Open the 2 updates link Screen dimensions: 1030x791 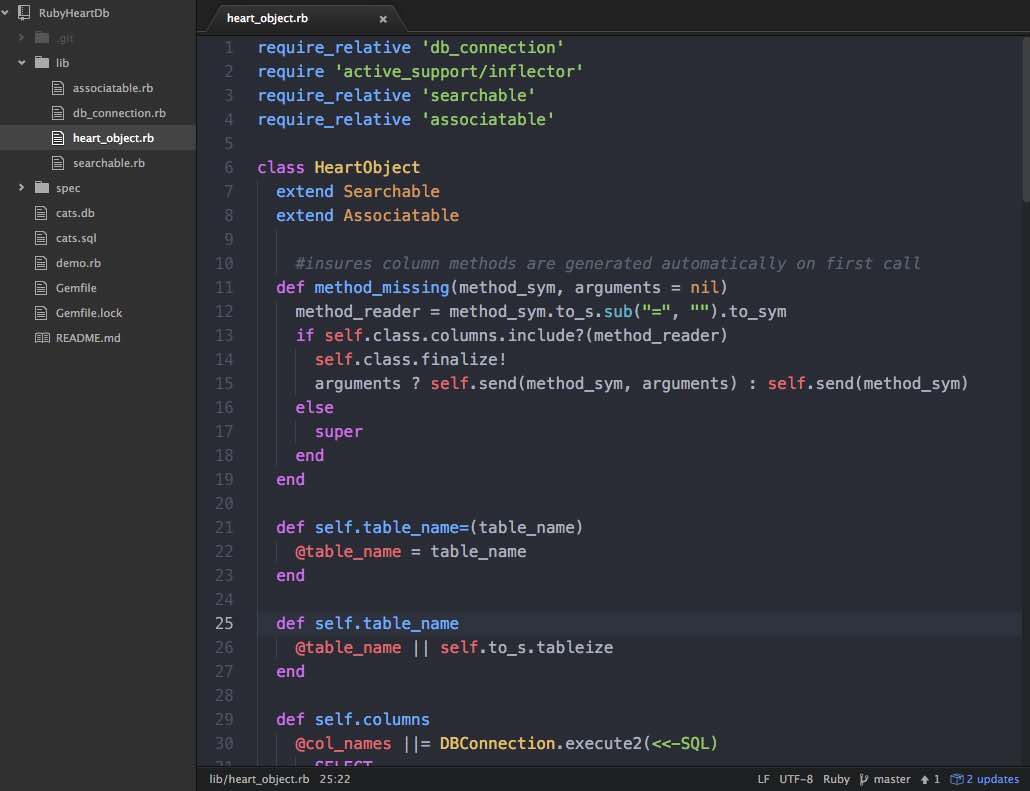[x=991, y=779]
